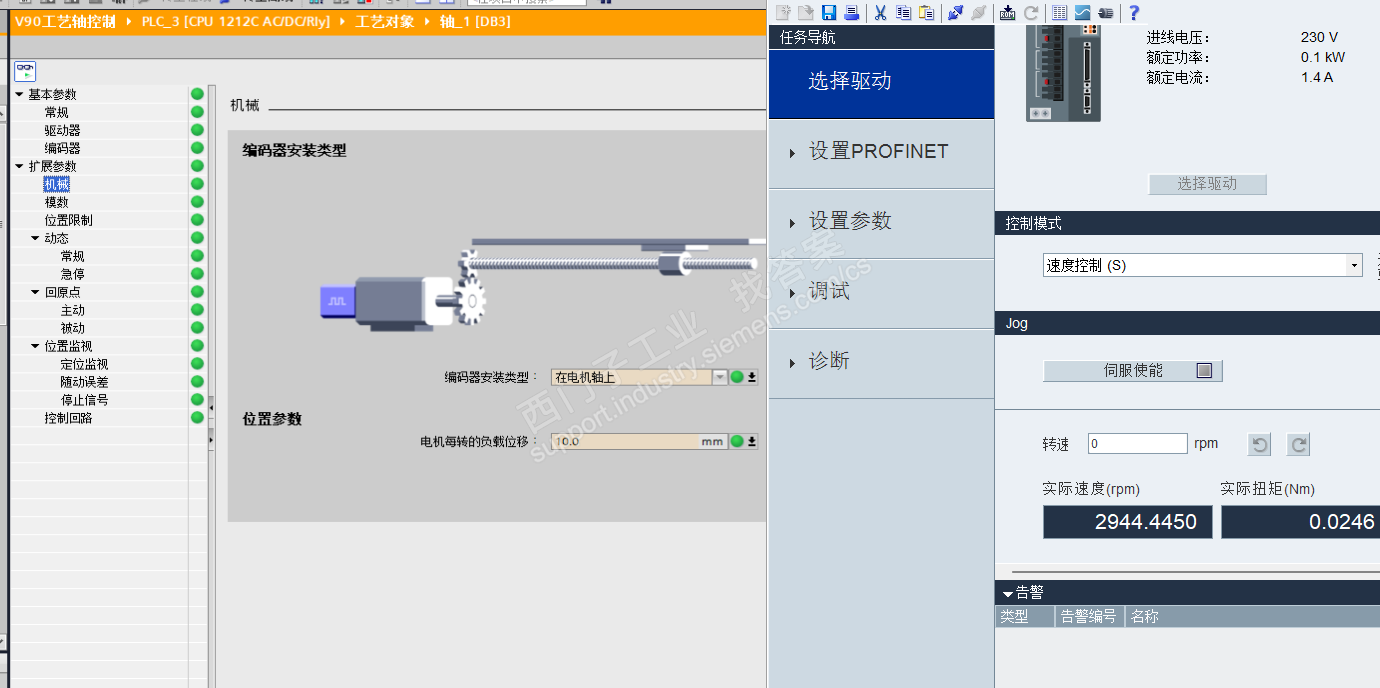The image size is (1380, 688).
Task: Collapse the 基本参数 tree node
Action: [19, 94]
